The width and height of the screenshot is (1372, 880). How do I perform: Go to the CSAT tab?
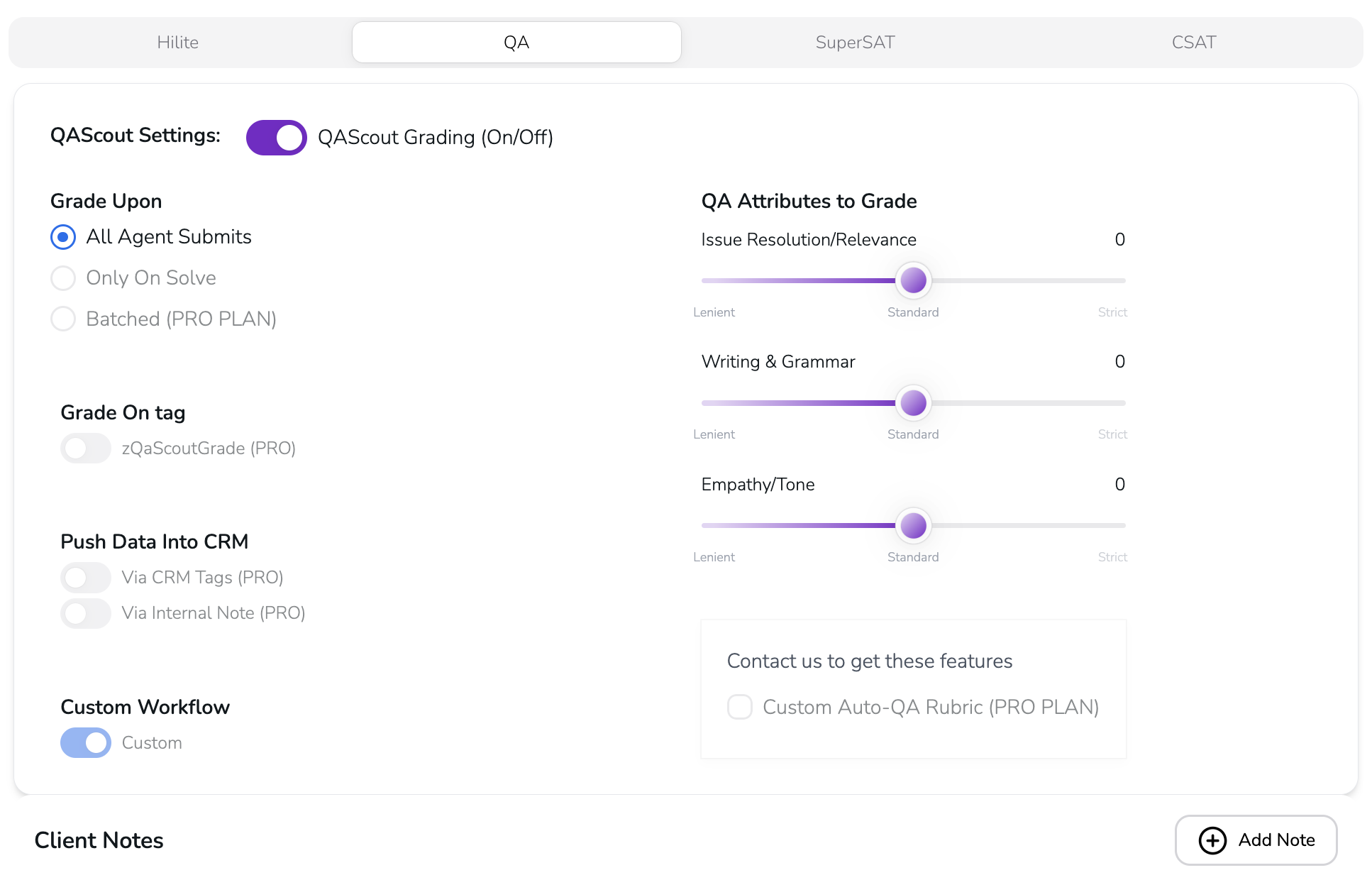click(x=1193, y=43)
